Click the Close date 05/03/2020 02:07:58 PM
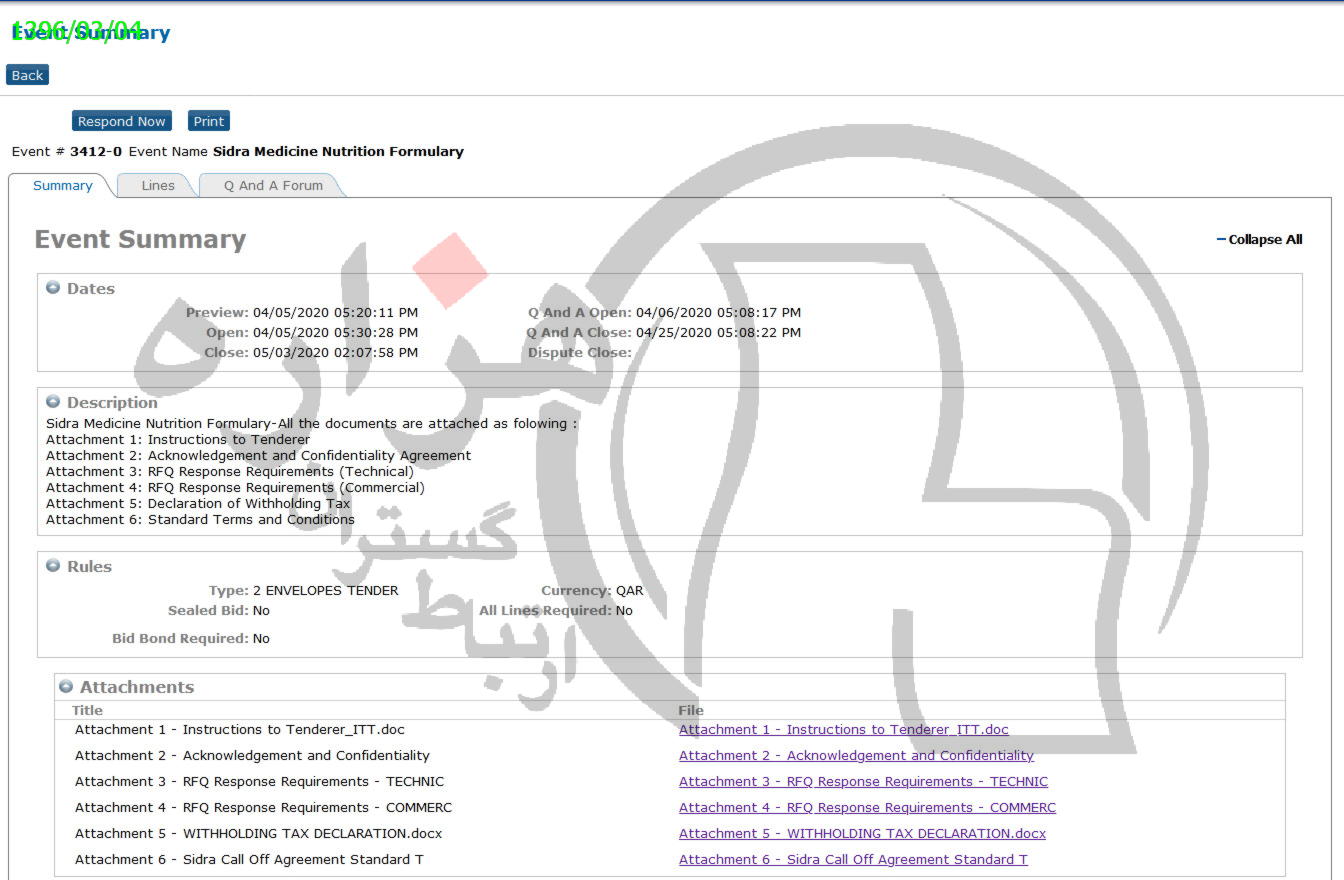 [335, 353]
